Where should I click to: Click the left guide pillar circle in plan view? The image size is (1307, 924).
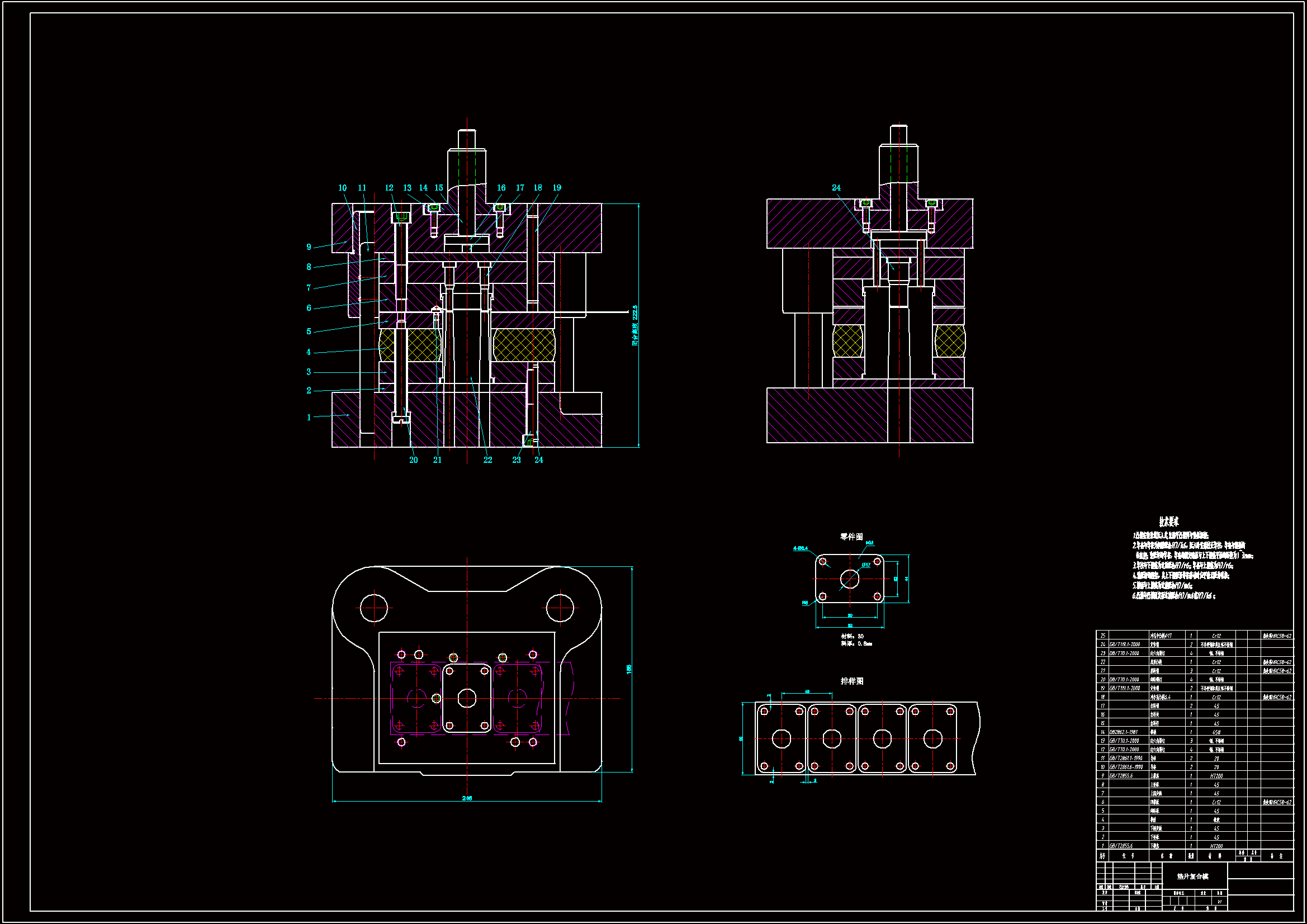pyautogui.click(x=374, y=608)
